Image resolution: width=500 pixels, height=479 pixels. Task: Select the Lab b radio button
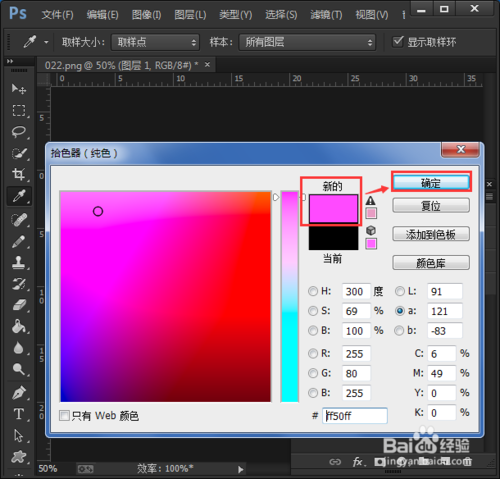coord(399,331)
